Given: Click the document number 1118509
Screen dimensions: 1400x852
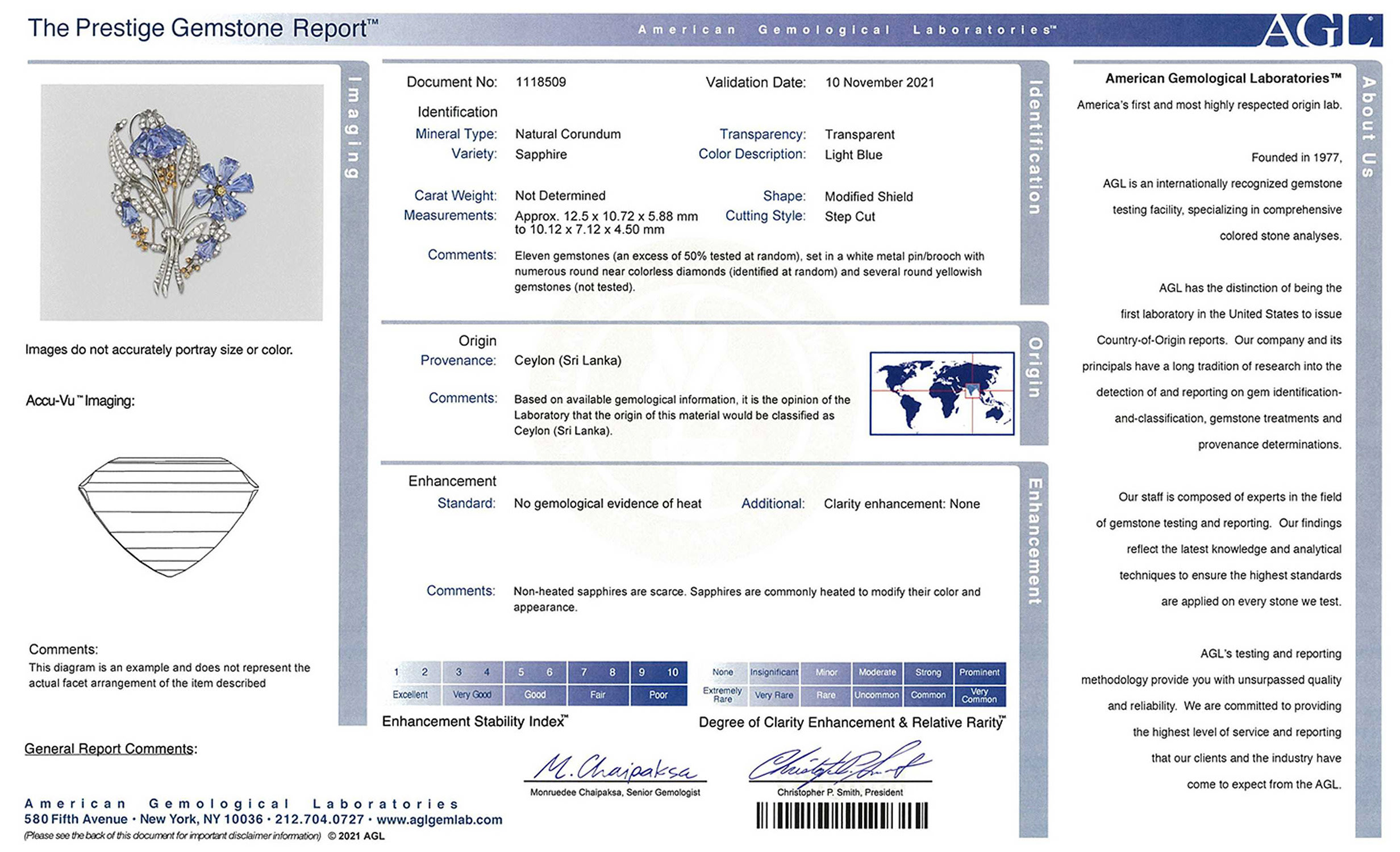Looking at the screenshot, I should pos(540,82).
